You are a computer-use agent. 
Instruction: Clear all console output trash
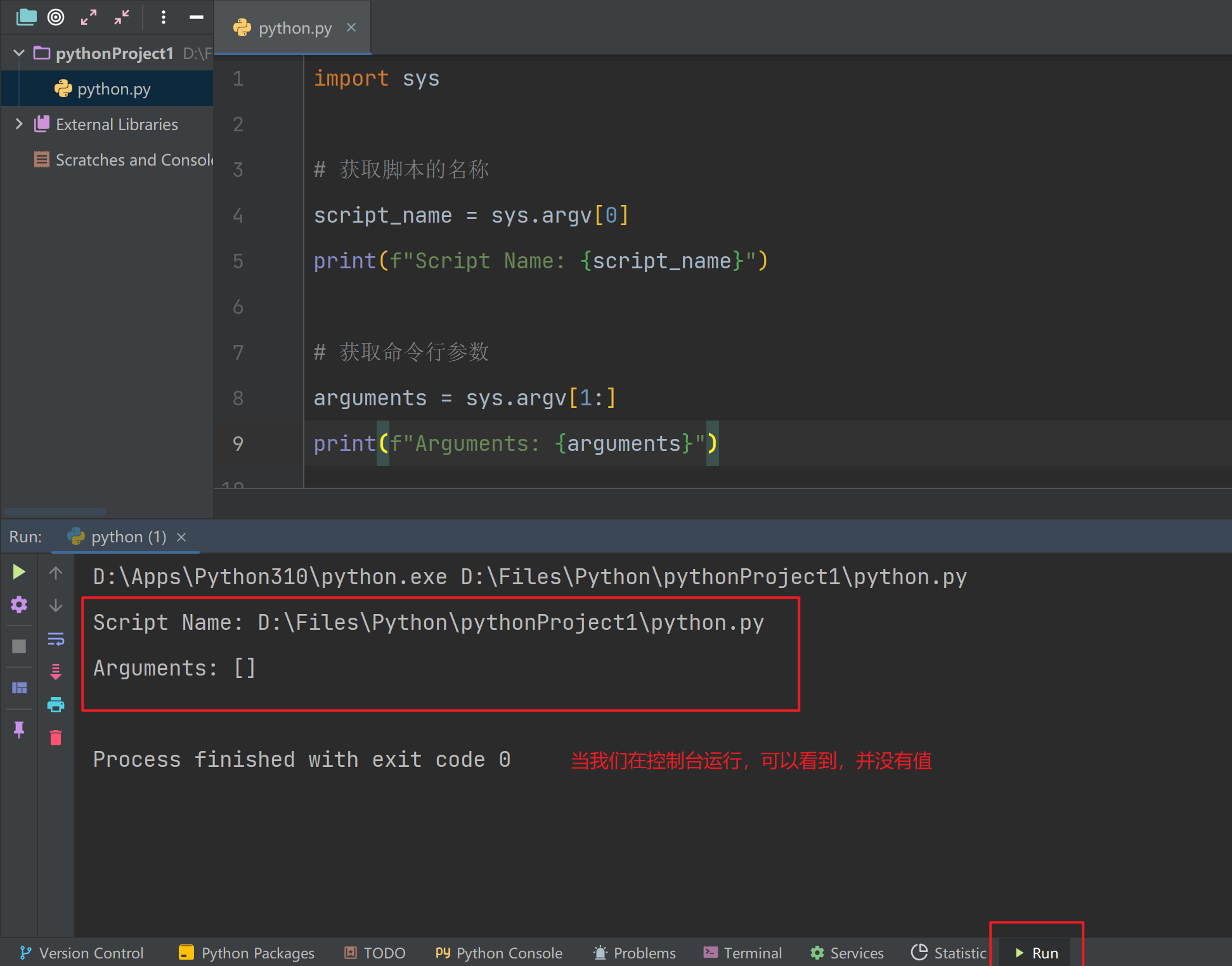pyautogui.click(x=56, y=738)
